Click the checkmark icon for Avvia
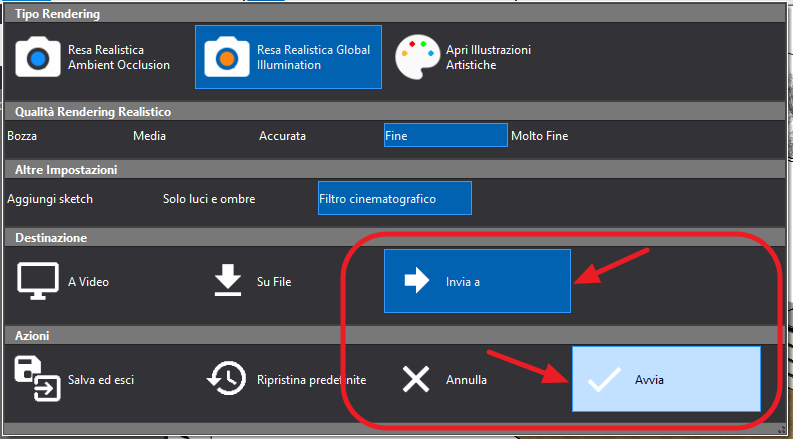 pyautogui.click(x=604, y=379)
